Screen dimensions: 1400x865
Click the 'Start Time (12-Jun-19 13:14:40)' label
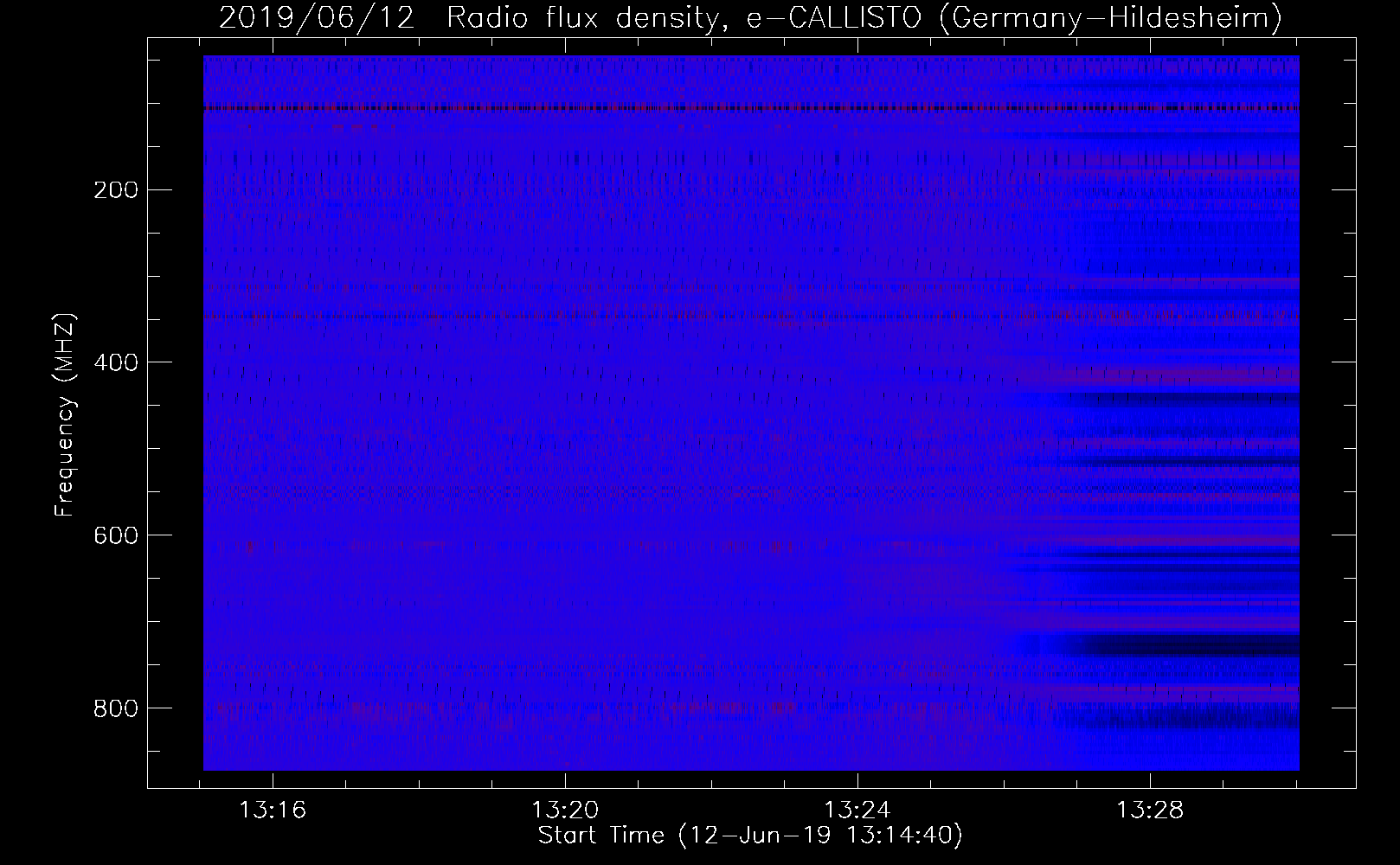pyautogui.click(x=750, y=836)
